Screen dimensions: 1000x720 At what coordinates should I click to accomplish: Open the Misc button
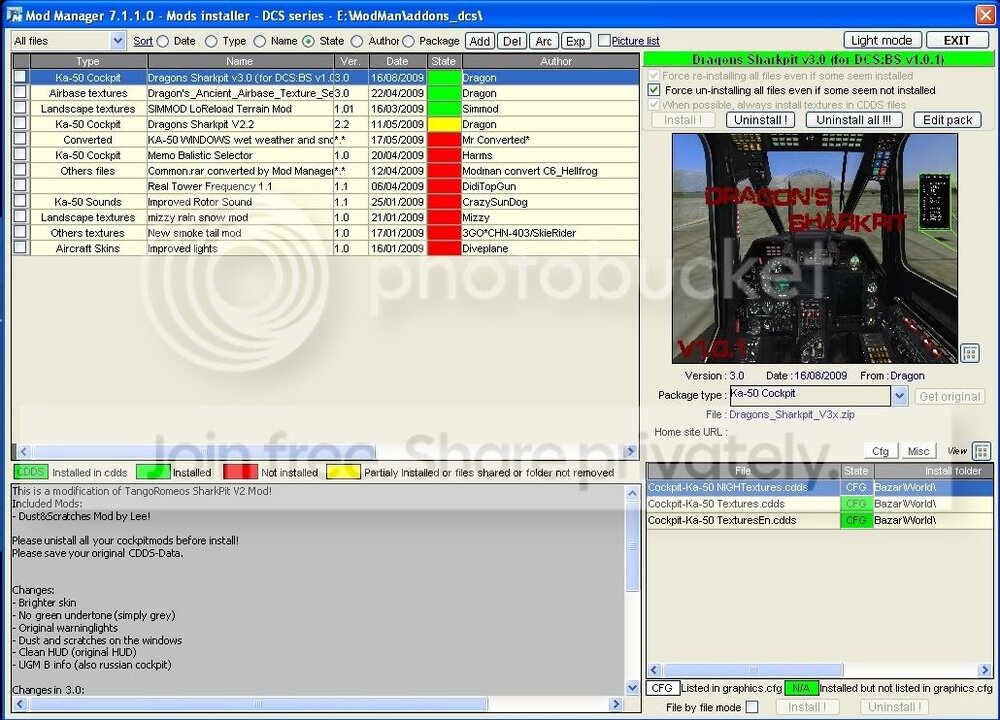tap(918, 451)
